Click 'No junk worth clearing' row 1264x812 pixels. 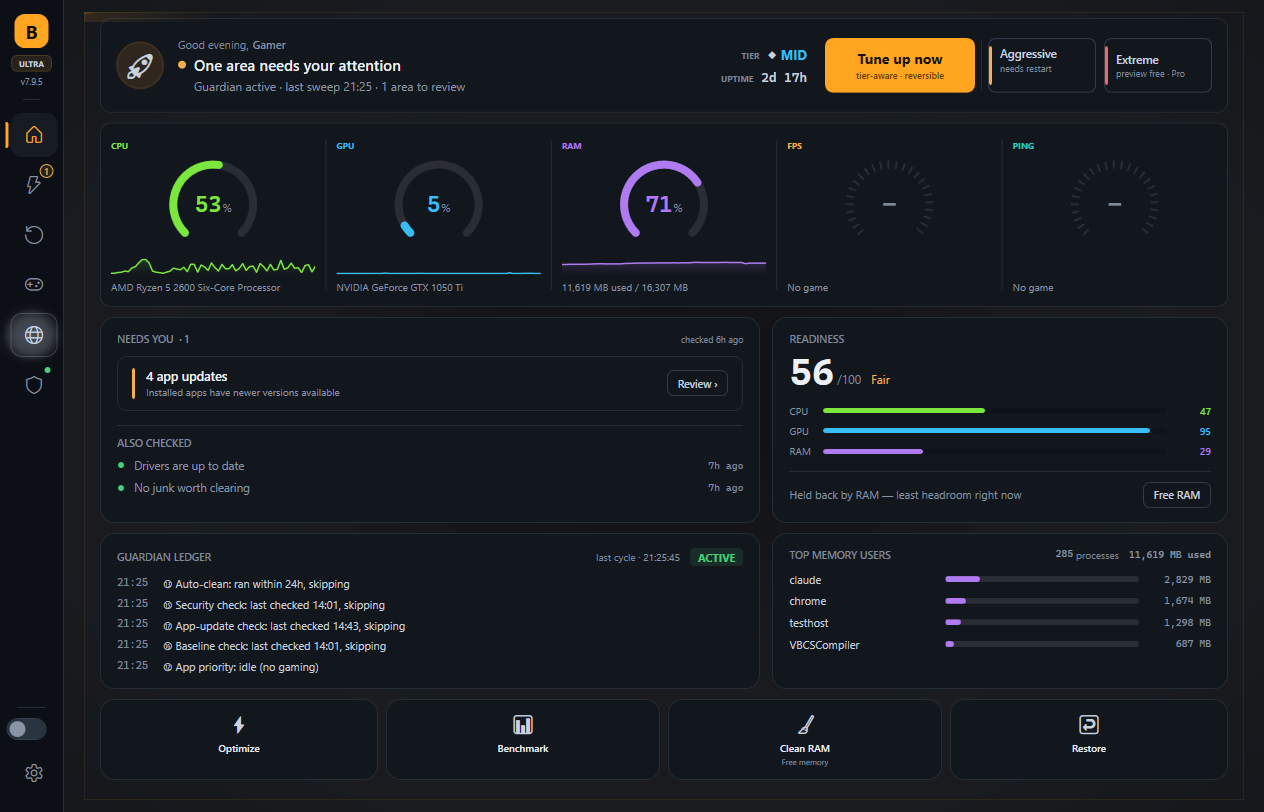430,488
